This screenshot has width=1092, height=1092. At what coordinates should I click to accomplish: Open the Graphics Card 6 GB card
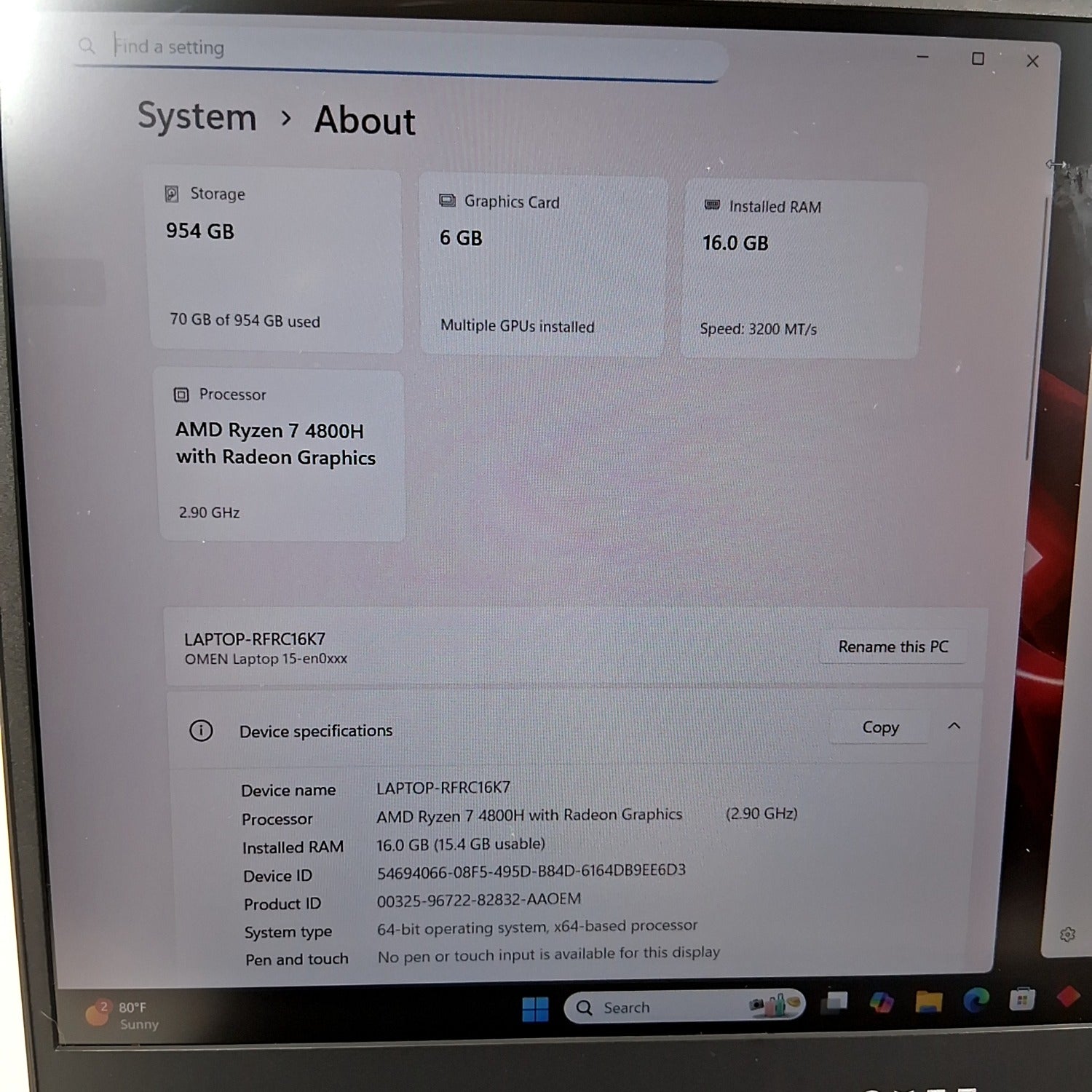pos(543,265)
